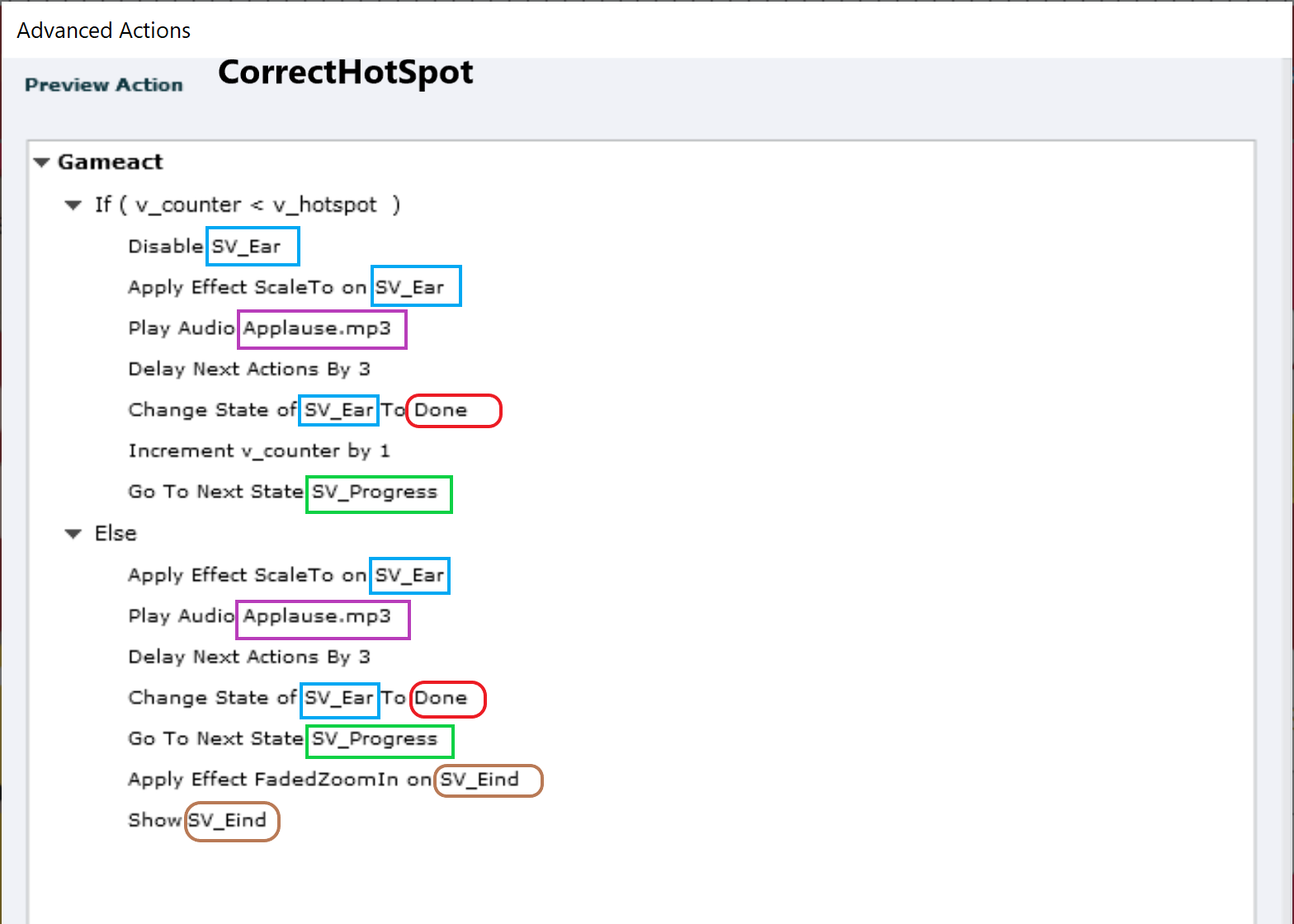
Task: Collapse the Else branch triangle
Action: 73,534
